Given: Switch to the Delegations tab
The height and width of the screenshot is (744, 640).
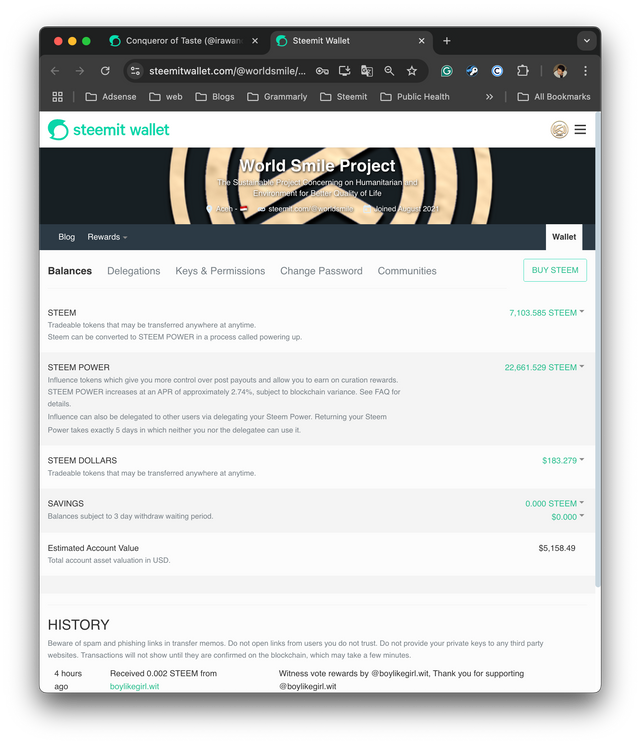Looking at the screenshot, I should pyautogui.click(x=134, y=271).
